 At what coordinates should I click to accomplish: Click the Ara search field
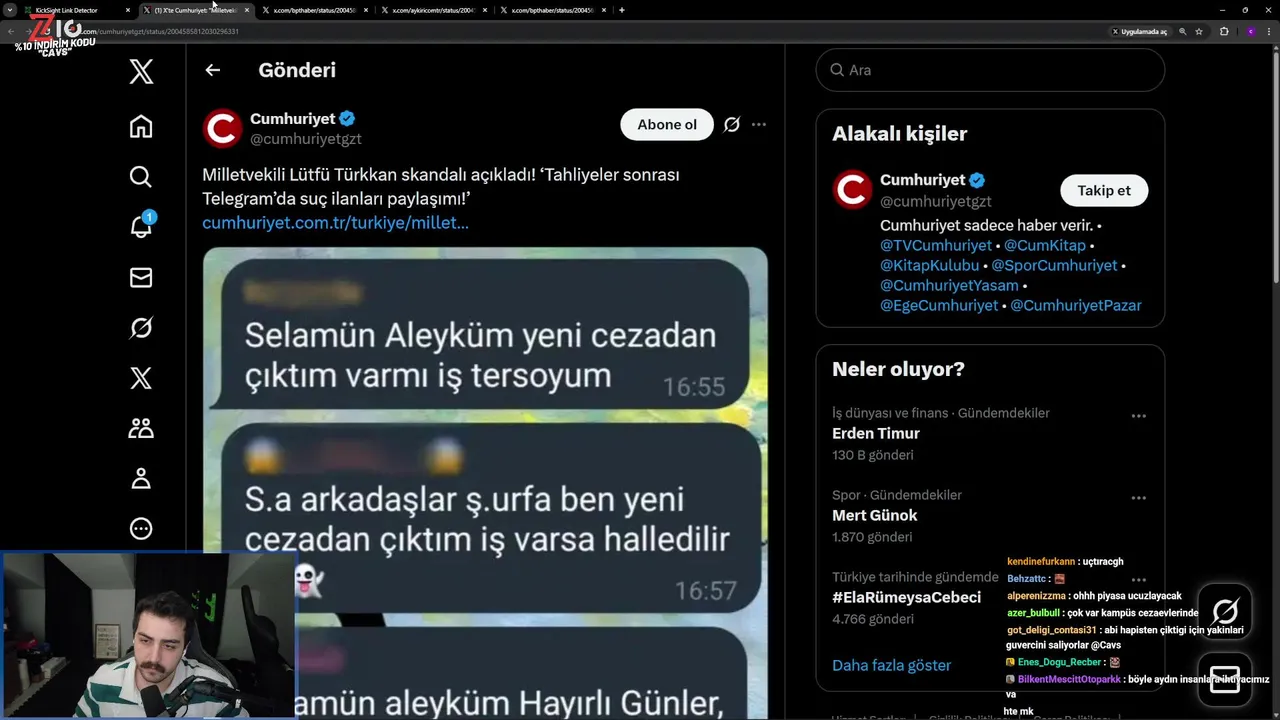(x=990, y=70)
